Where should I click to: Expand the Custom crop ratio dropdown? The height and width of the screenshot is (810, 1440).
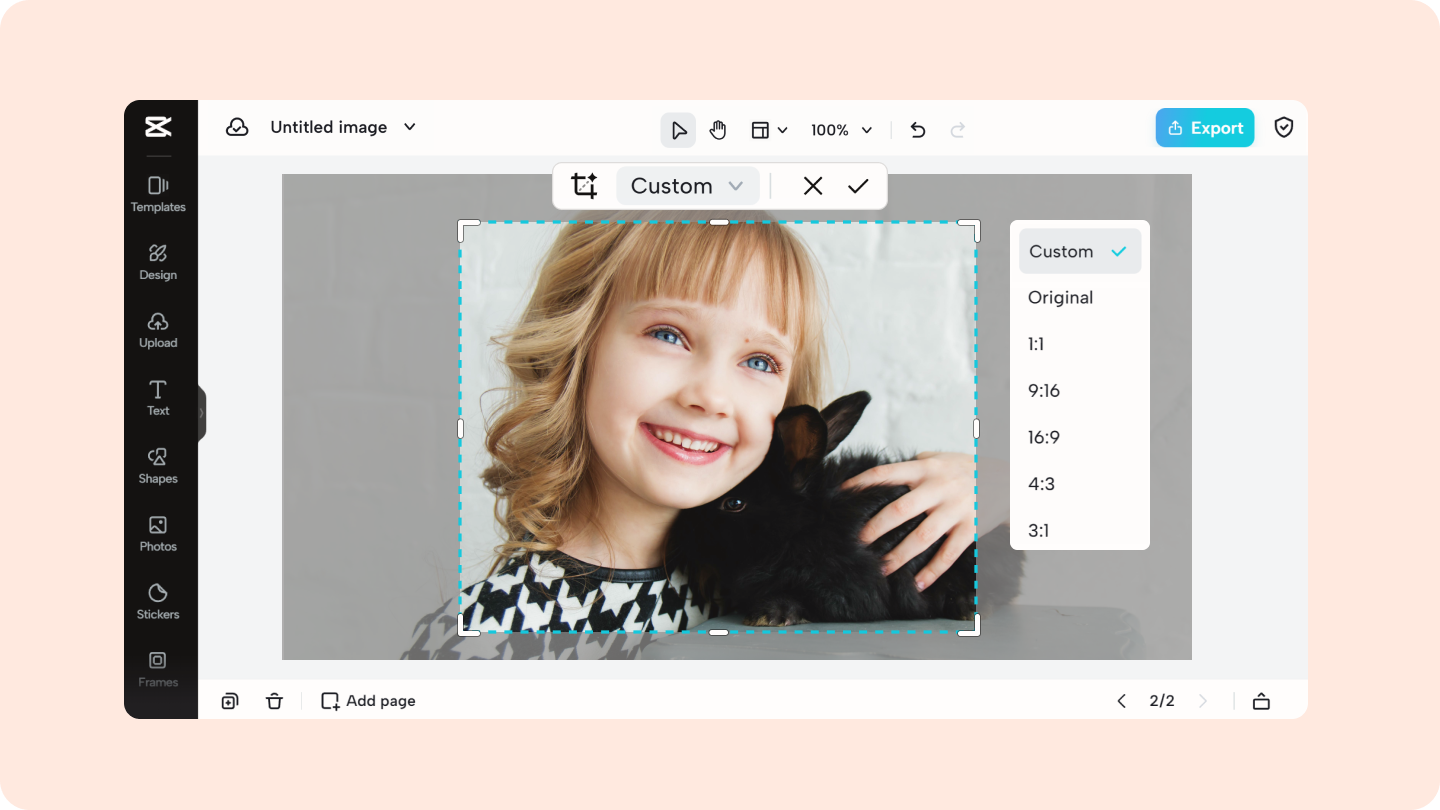coord(687,186)
